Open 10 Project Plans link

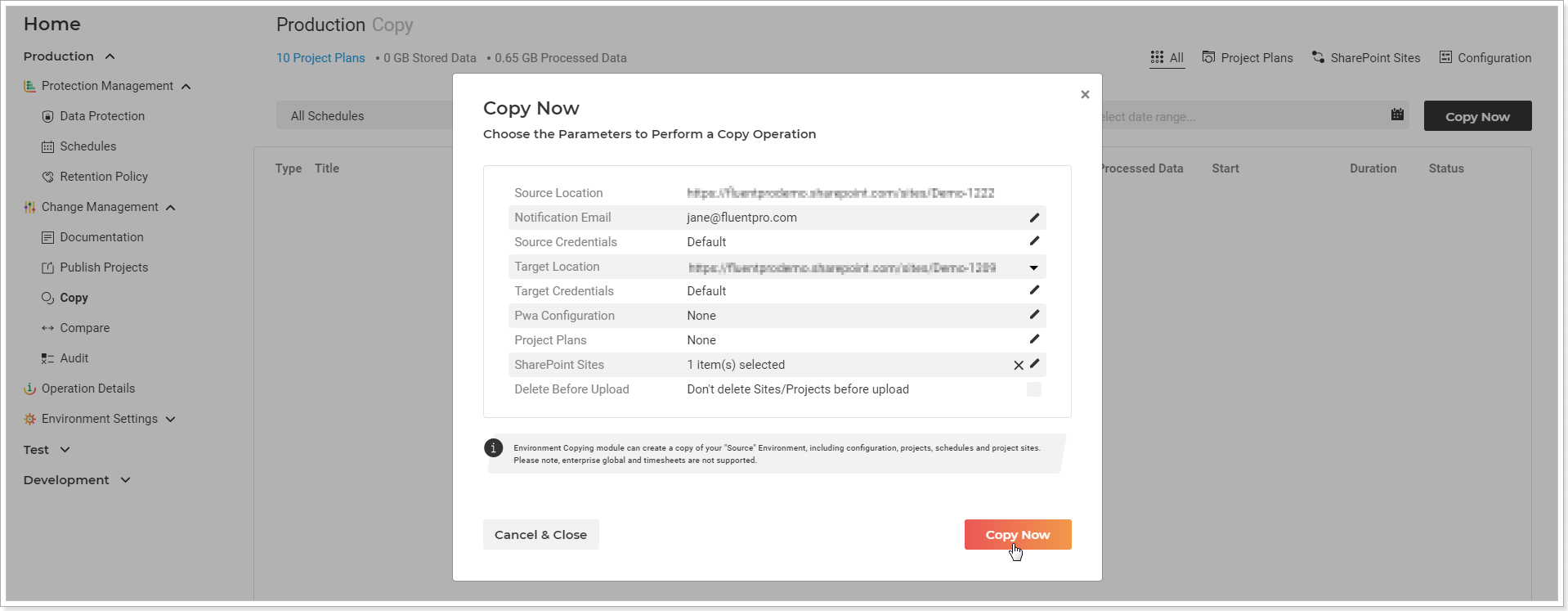pos(320,58)
